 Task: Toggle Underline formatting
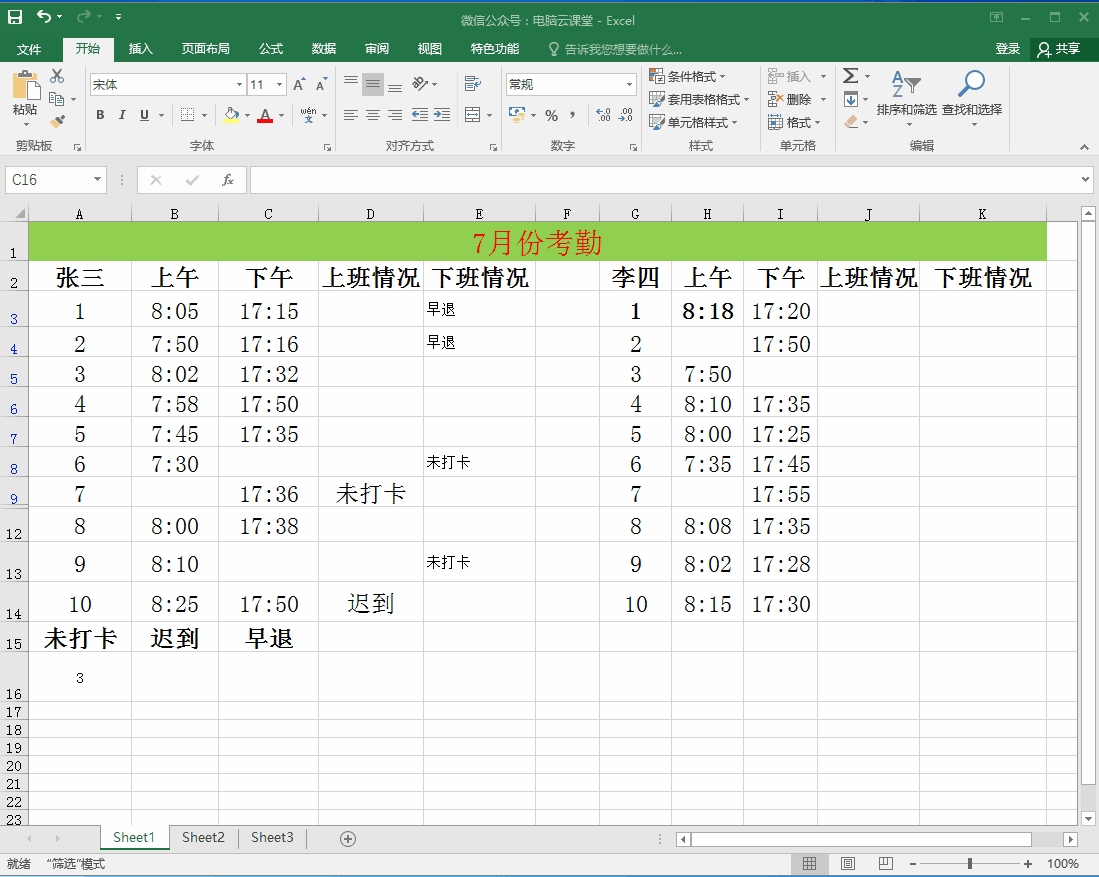pos(144,115)
